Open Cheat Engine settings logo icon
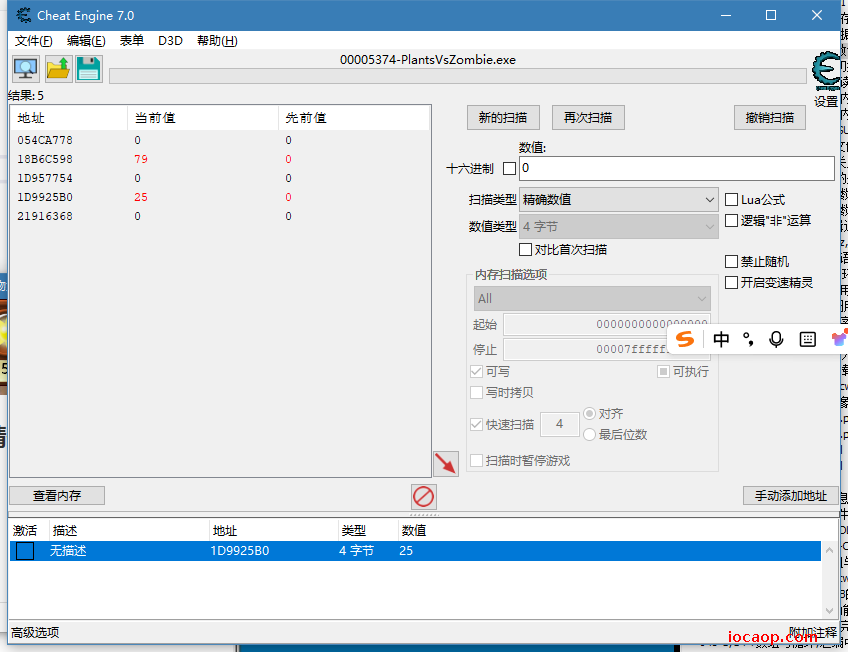 tap(826, 72)
